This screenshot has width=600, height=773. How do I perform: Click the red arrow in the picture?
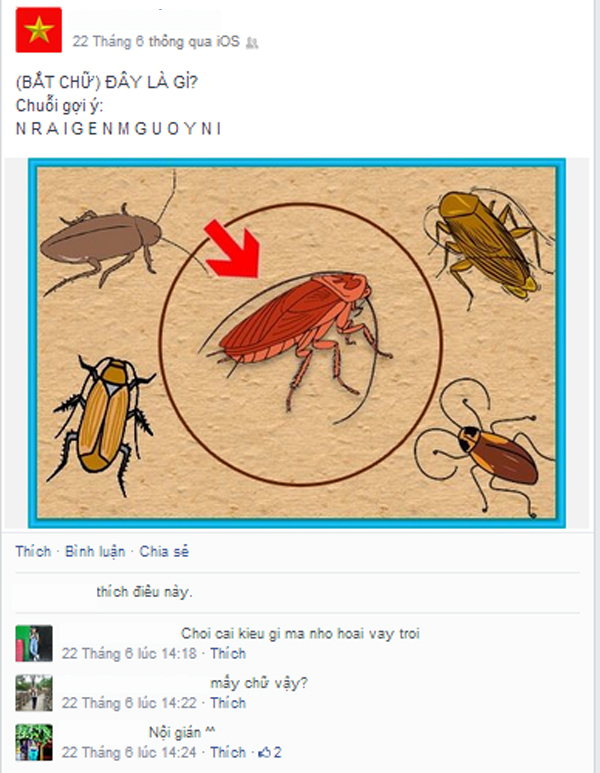(233, 248)
